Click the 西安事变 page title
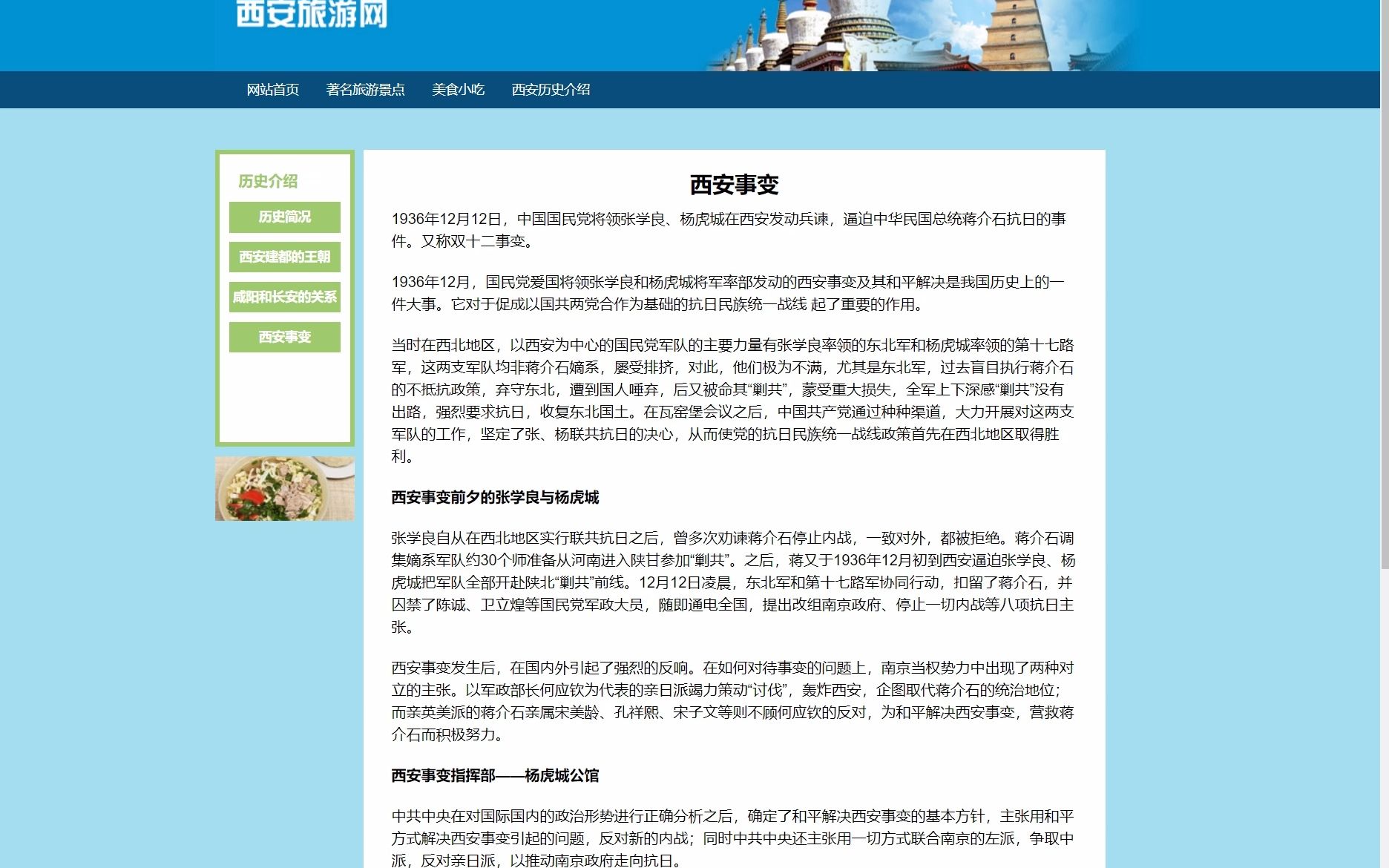The image size is (1389, 868). tap(733, 185)
